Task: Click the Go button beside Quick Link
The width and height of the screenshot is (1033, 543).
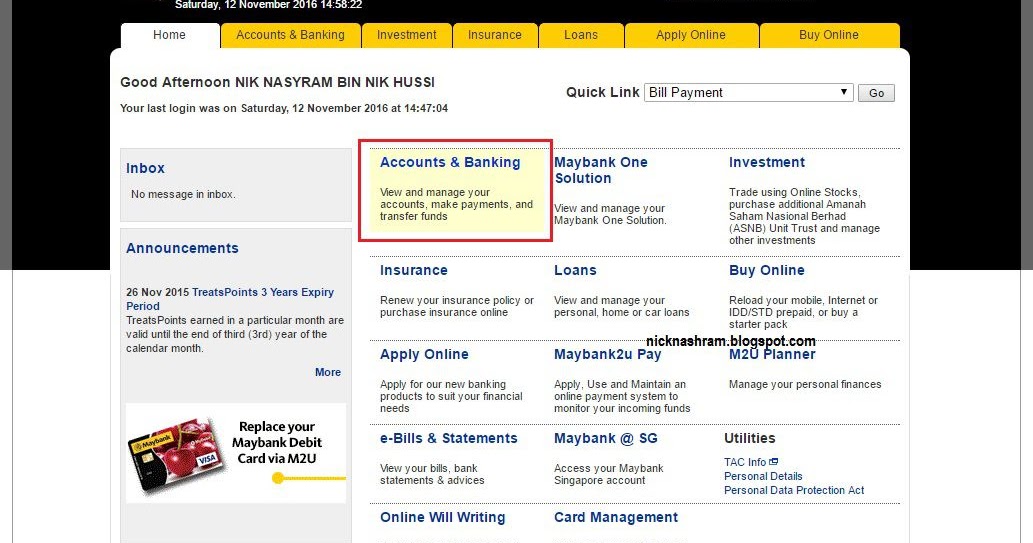Action: click(876, 93)
